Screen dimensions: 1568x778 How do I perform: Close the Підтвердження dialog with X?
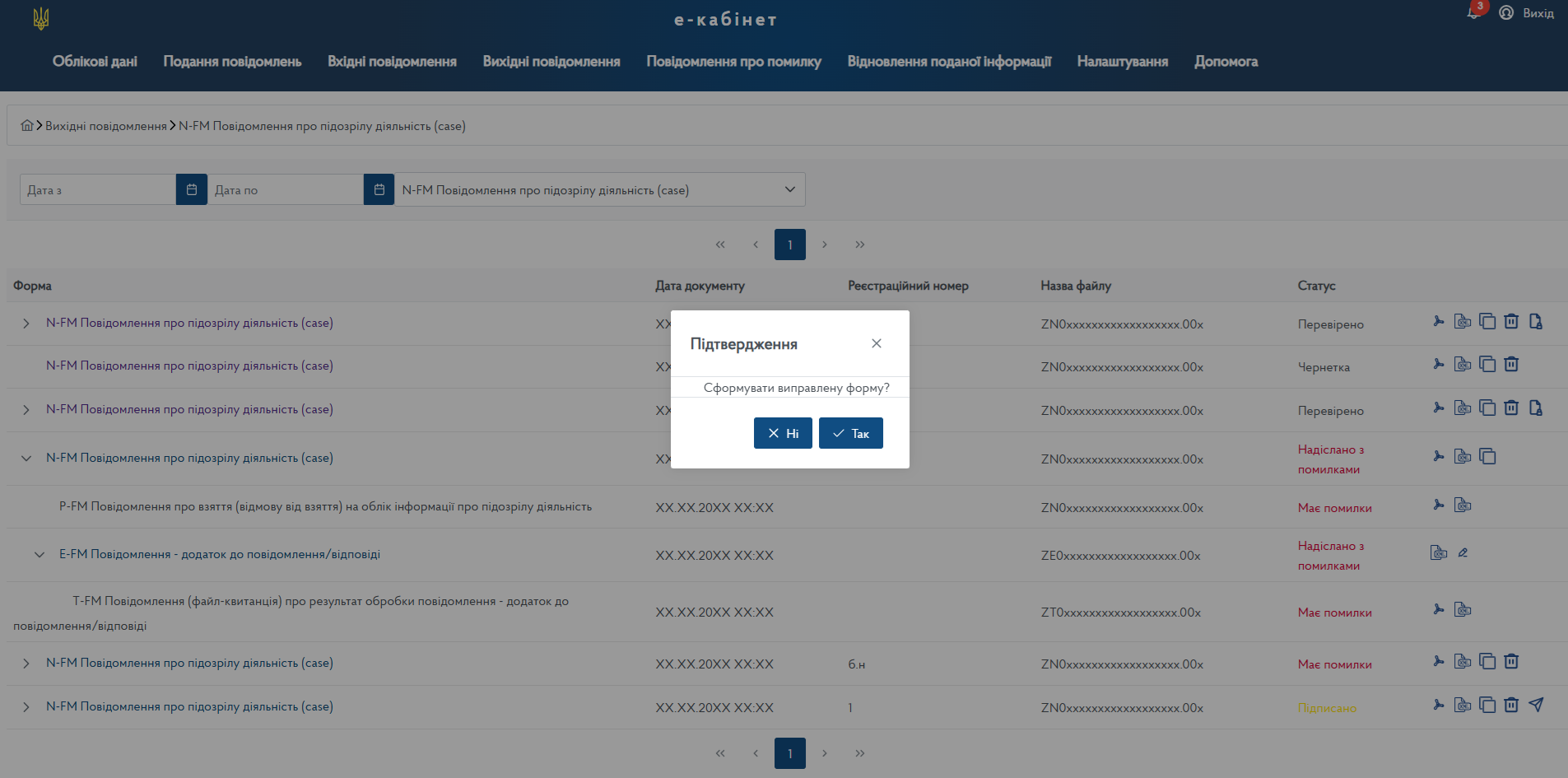pyautogui.click(x=877, y=343)
